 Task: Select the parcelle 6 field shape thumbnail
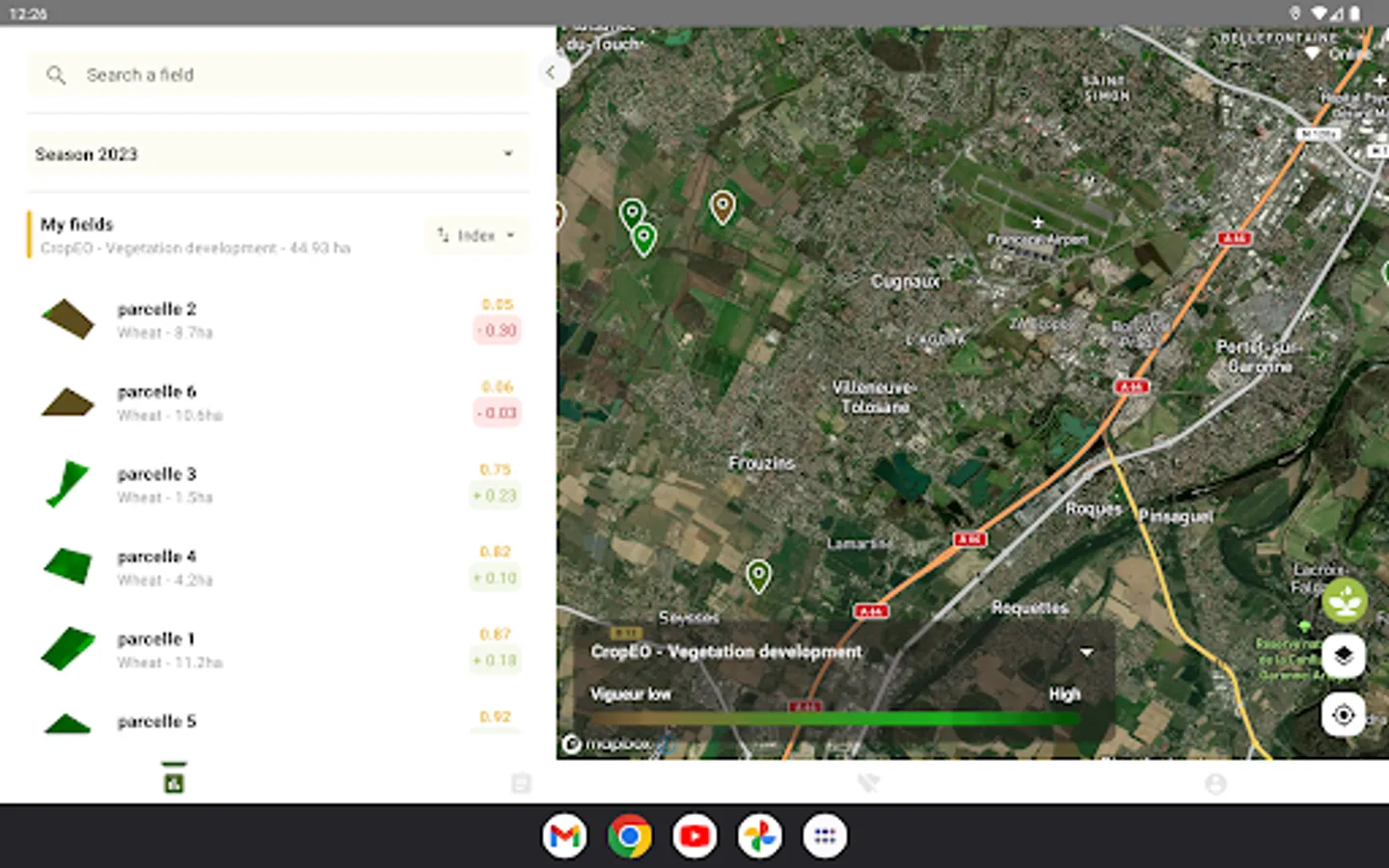[x=68, y=402]
